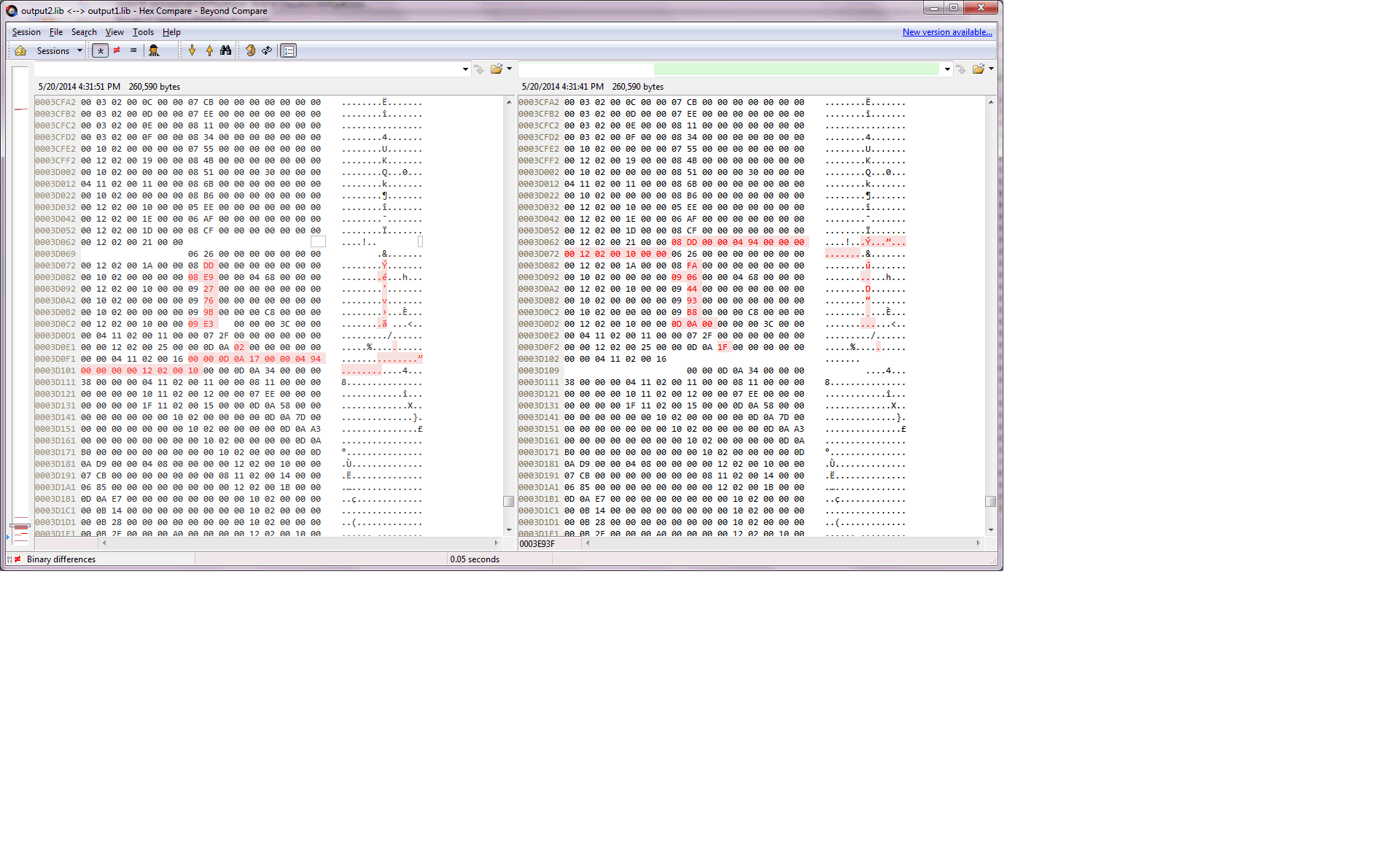Click the Reload/refresh comparison icon
The height and width of the screenshot is (846, 1400).
point(268,51)
